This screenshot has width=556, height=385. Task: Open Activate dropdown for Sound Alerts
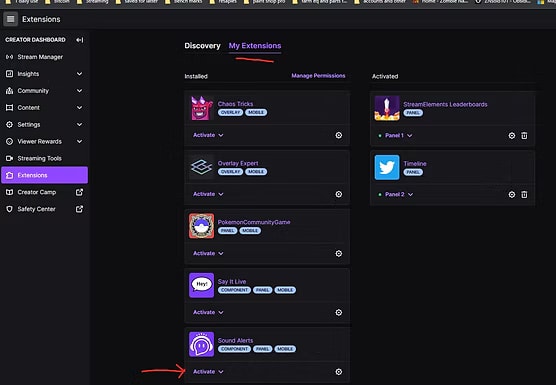(208, 372)
